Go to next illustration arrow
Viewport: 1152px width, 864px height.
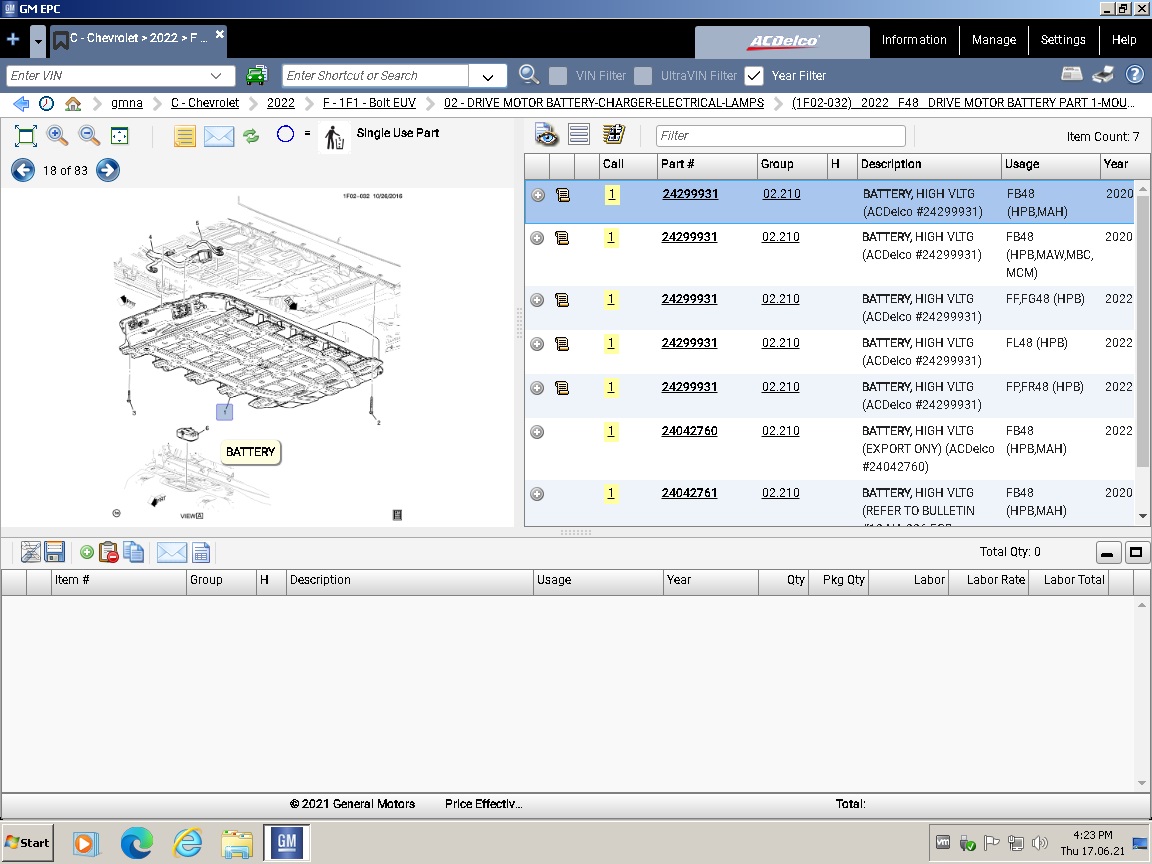coord(108,170)
